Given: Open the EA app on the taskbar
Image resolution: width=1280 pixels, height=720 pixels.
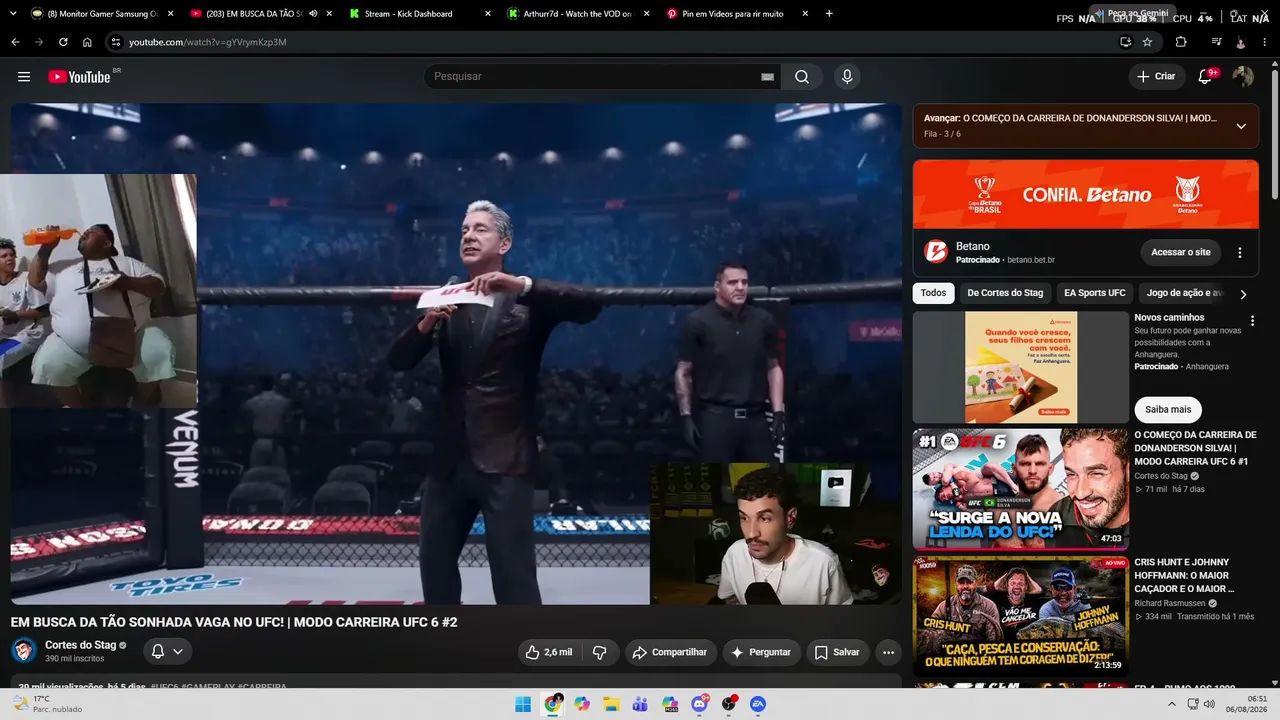Looking at the screenshot, I should [x=758, y=704].
